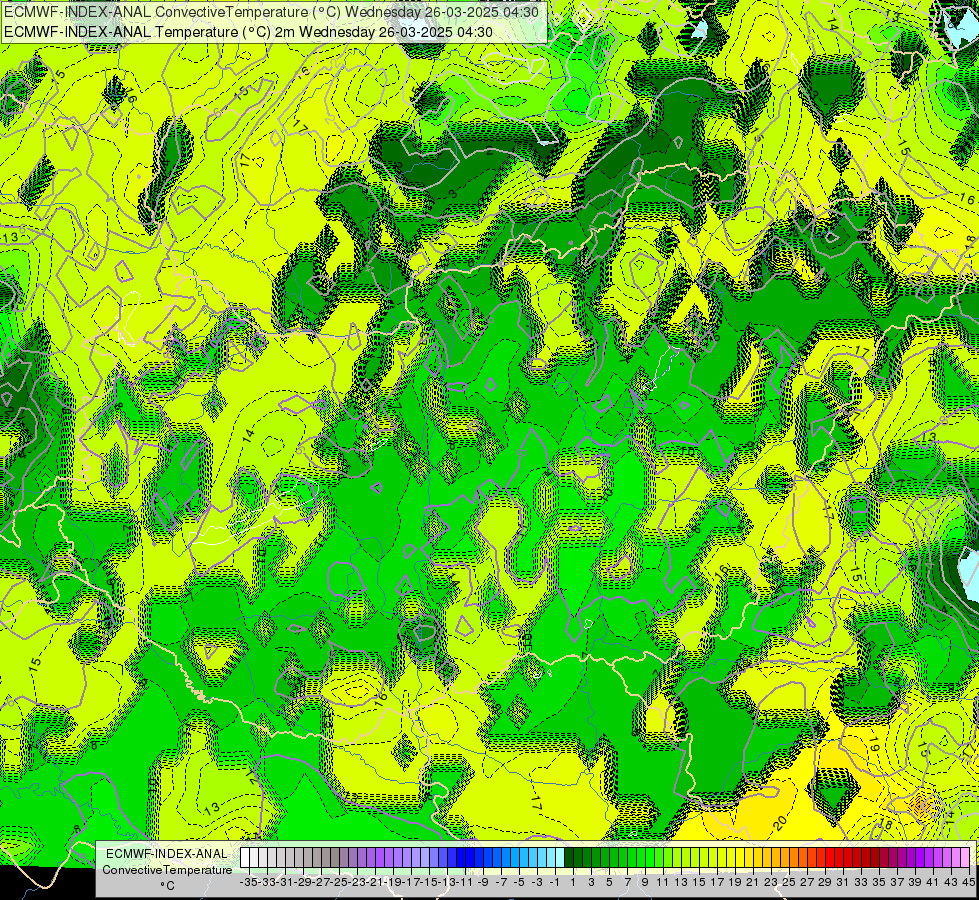Click the 39 value on the legend scale
The image size is (979, 900).
915,882
